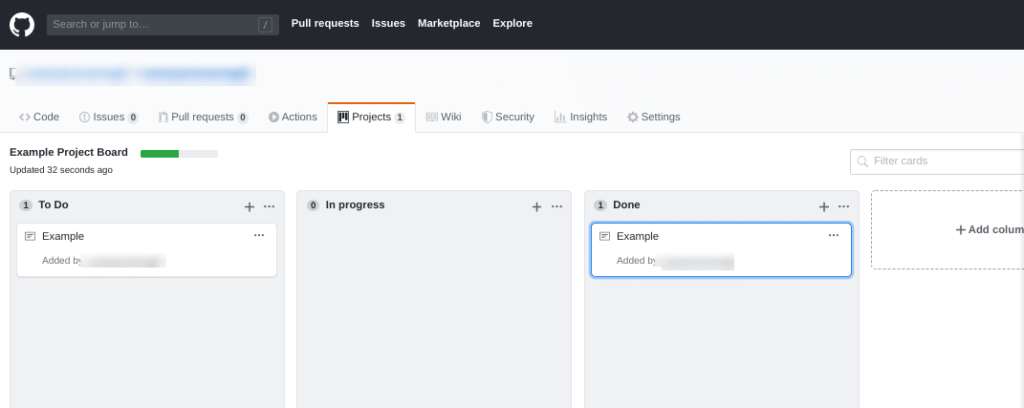Viewport: 1024px width, 408px height.
Task: Add a card to Done column
Action: pyautogui.click(x=824, y=206)
